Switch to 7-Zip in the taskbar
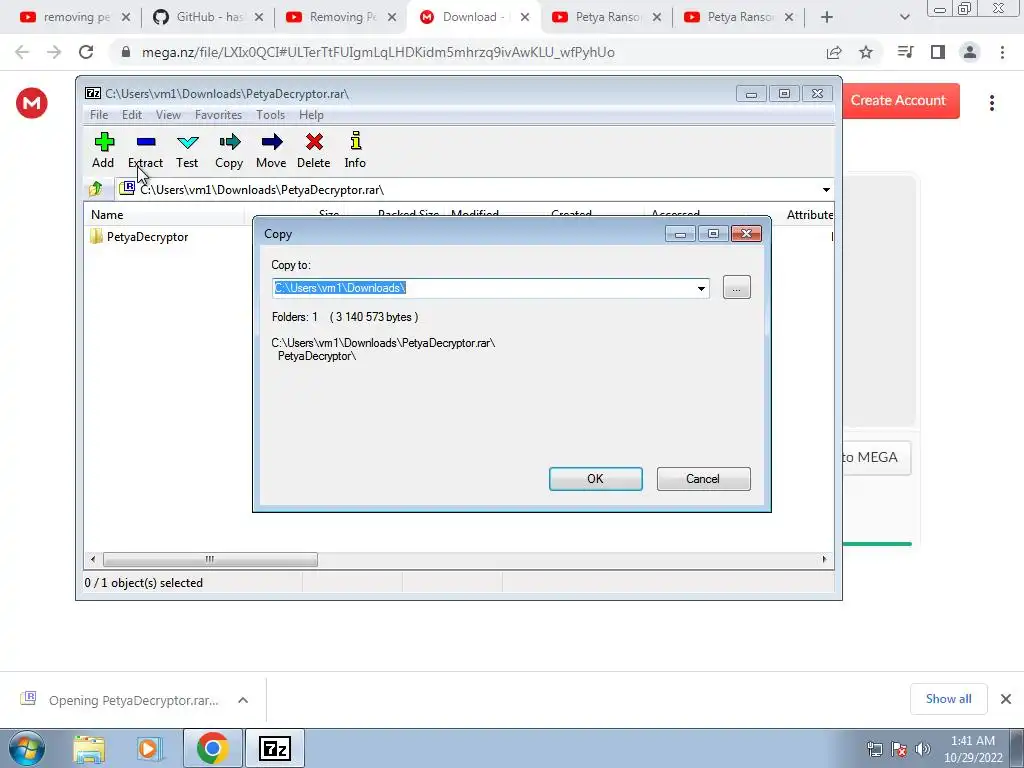This screenshot has width=1024, height=768. (x=275, y=748)
